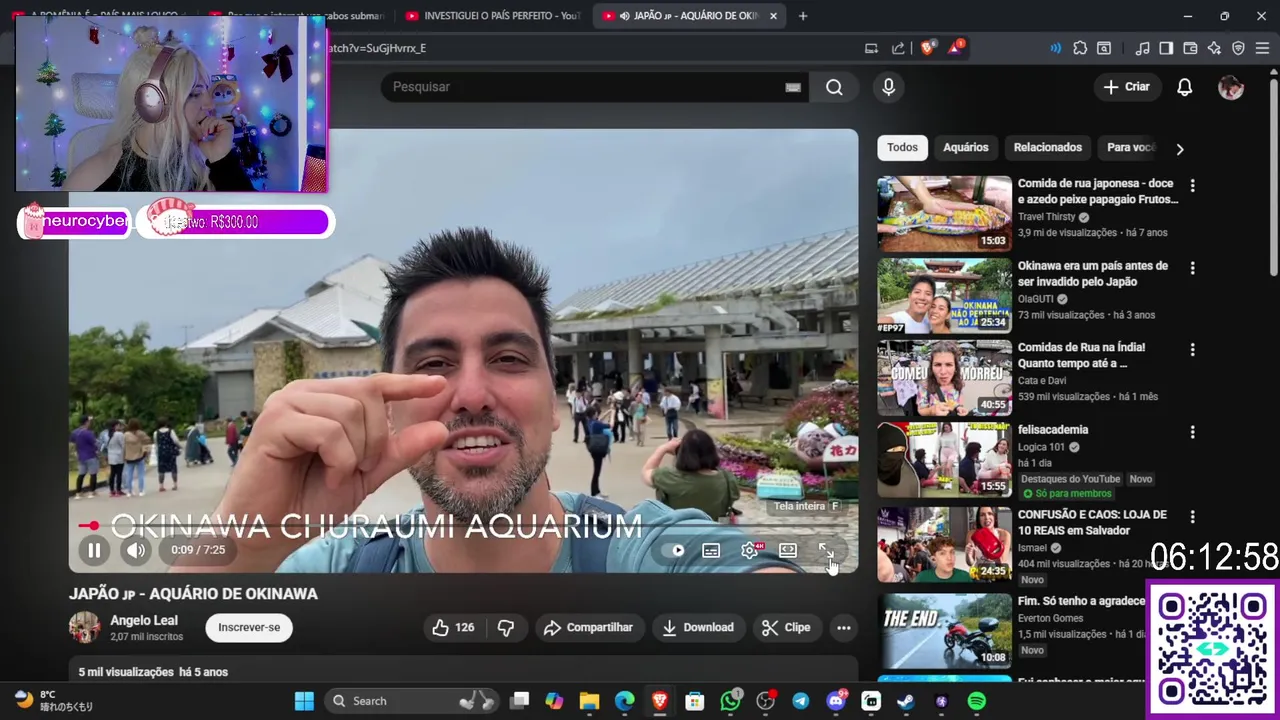Mute the video volume icon
The width and height of the screenshot is (1280, 720).
pos(136,550)
